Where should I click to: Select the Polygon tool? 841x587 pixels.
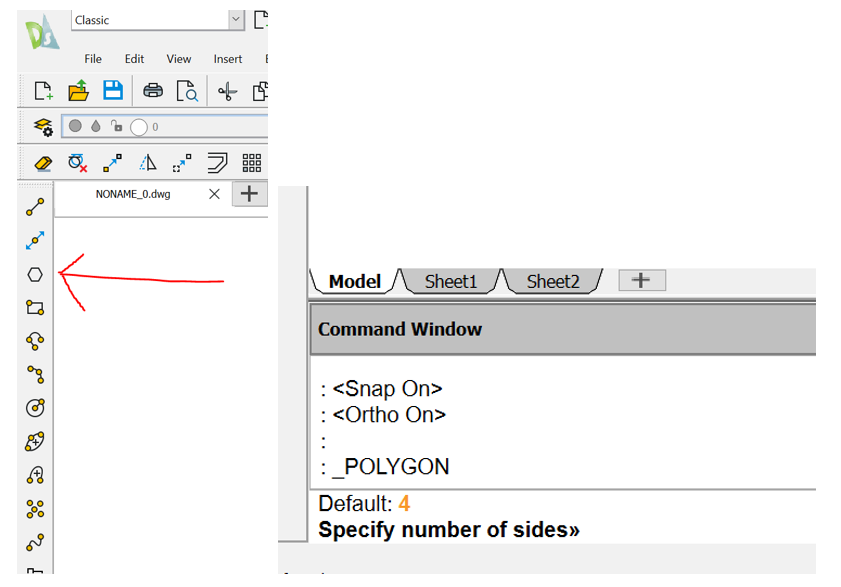(35, 275)
